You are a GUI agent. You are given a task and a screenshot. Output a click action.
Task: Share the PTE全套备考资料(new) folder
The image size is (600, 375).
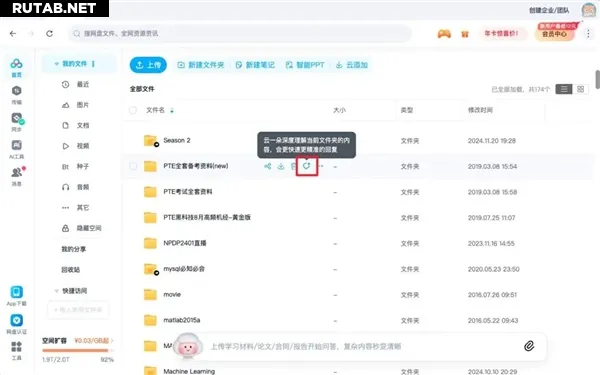pos(267,166)
